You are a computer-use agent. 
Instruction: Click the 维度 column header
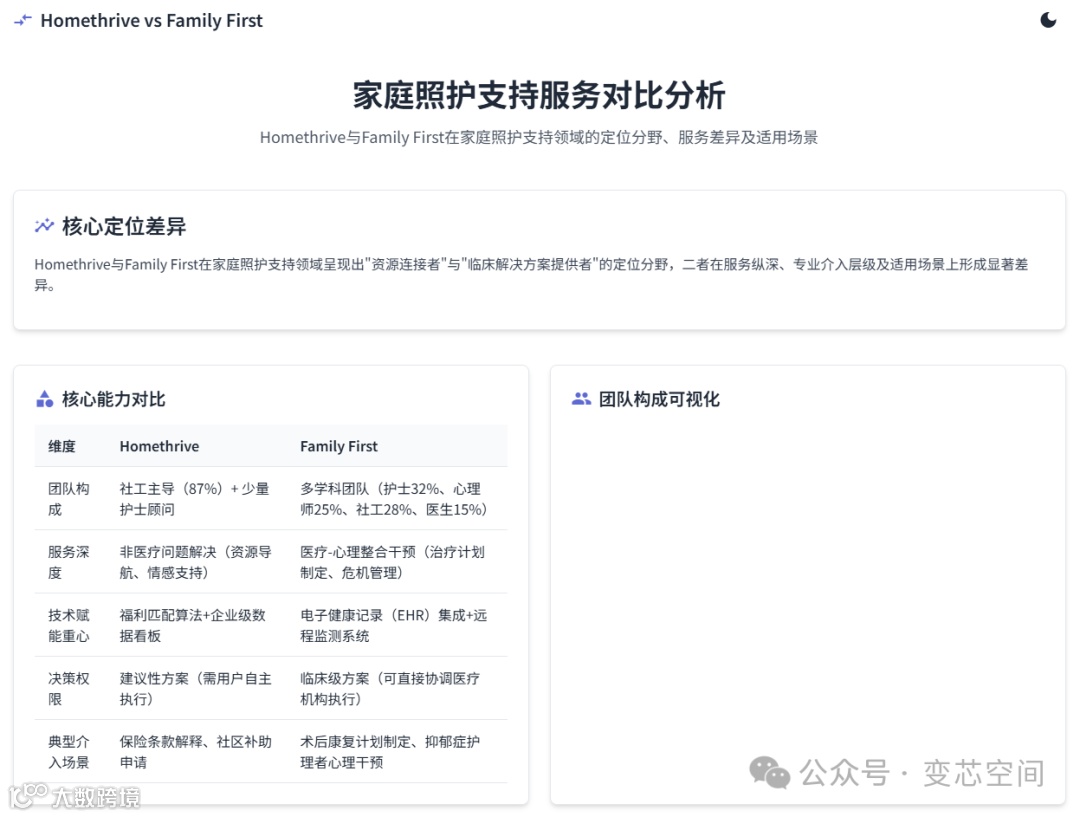tap(62, 446)
